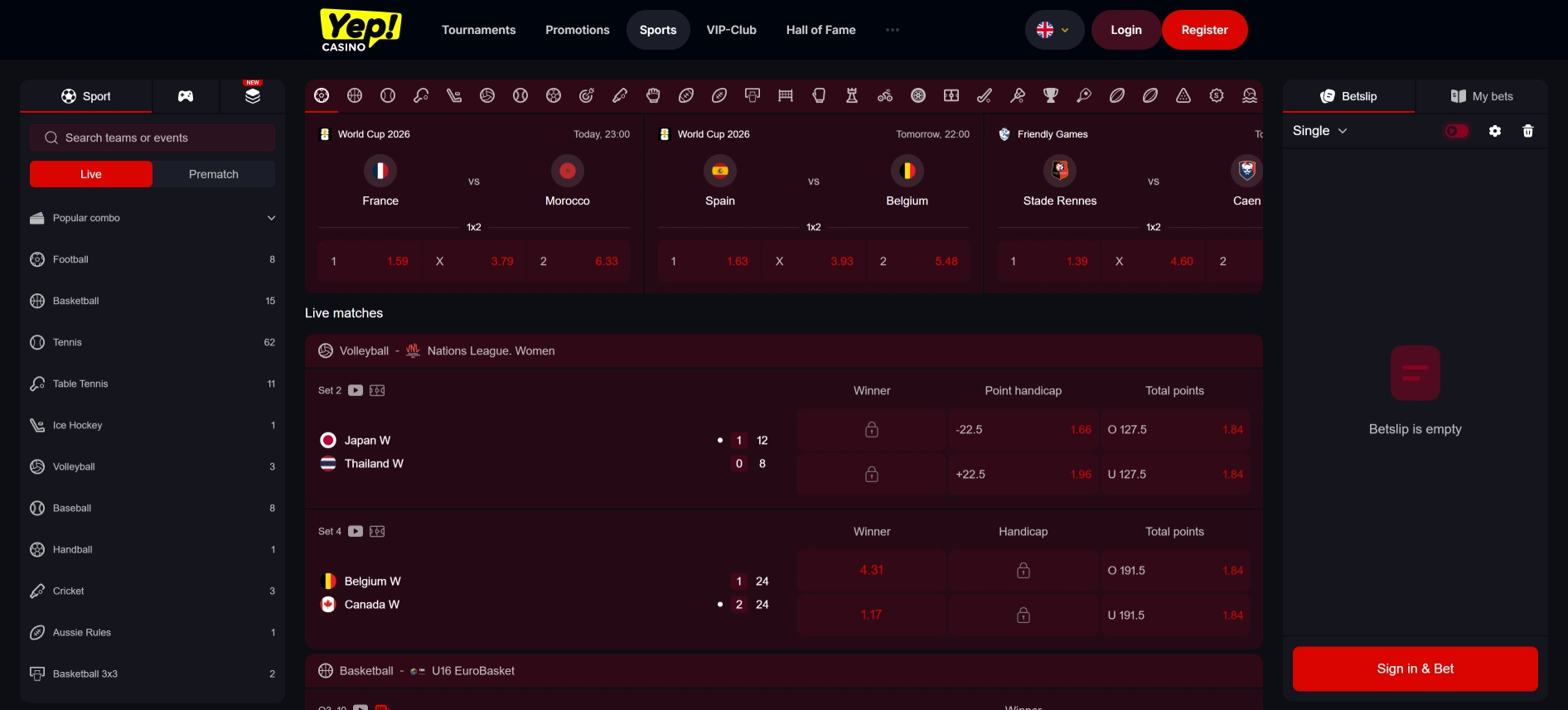Viewport: 1568px width, 710px height.
Task: Clear betslip with trash icon
Action: click(1528, 131)
